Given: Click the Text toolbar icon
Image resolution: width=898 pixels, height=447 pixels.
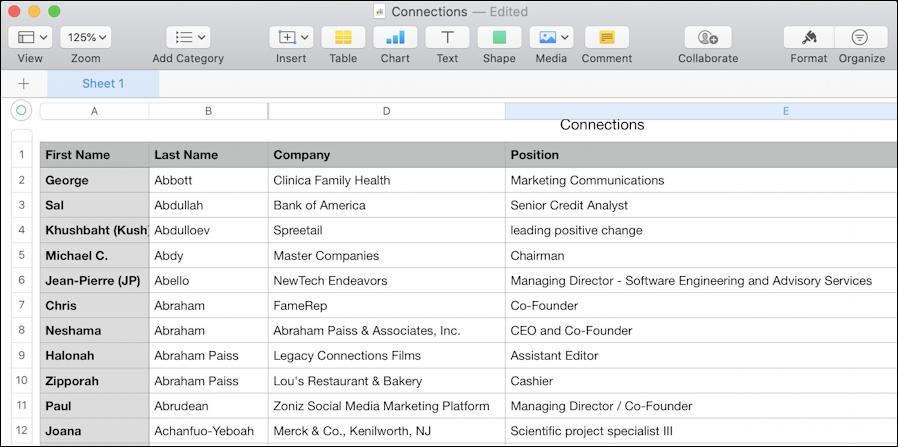Looking at the screenshot, I should point(447,37).
